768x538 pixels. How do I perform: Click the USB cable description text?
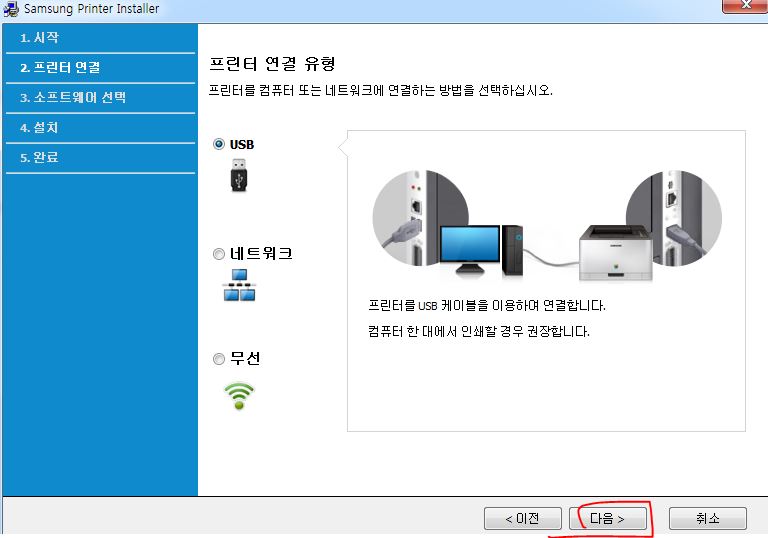point(487,306)
